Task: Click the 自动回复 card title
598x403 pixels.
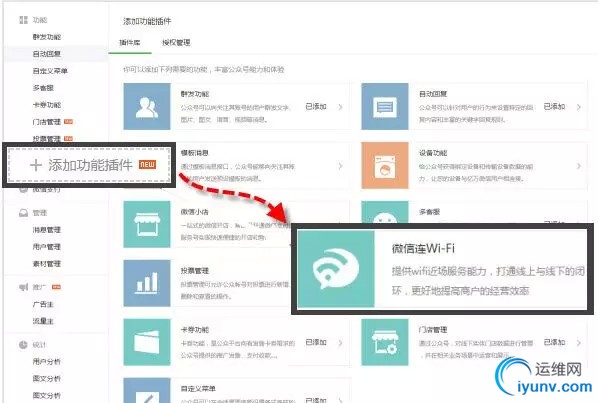Action: click(433, 93)
